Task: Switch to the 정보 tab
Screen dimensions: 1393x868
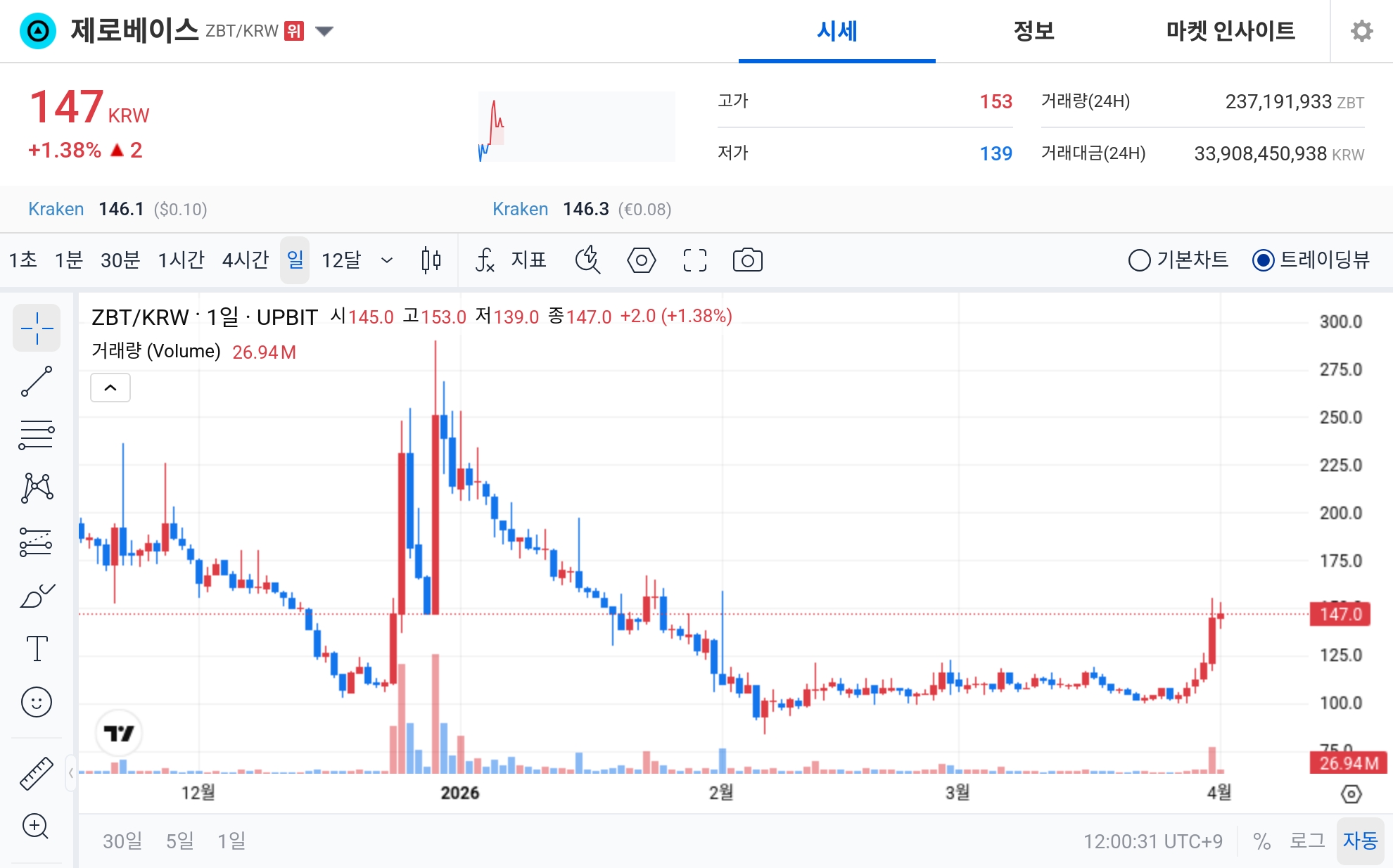Action: pos(1033,31)
